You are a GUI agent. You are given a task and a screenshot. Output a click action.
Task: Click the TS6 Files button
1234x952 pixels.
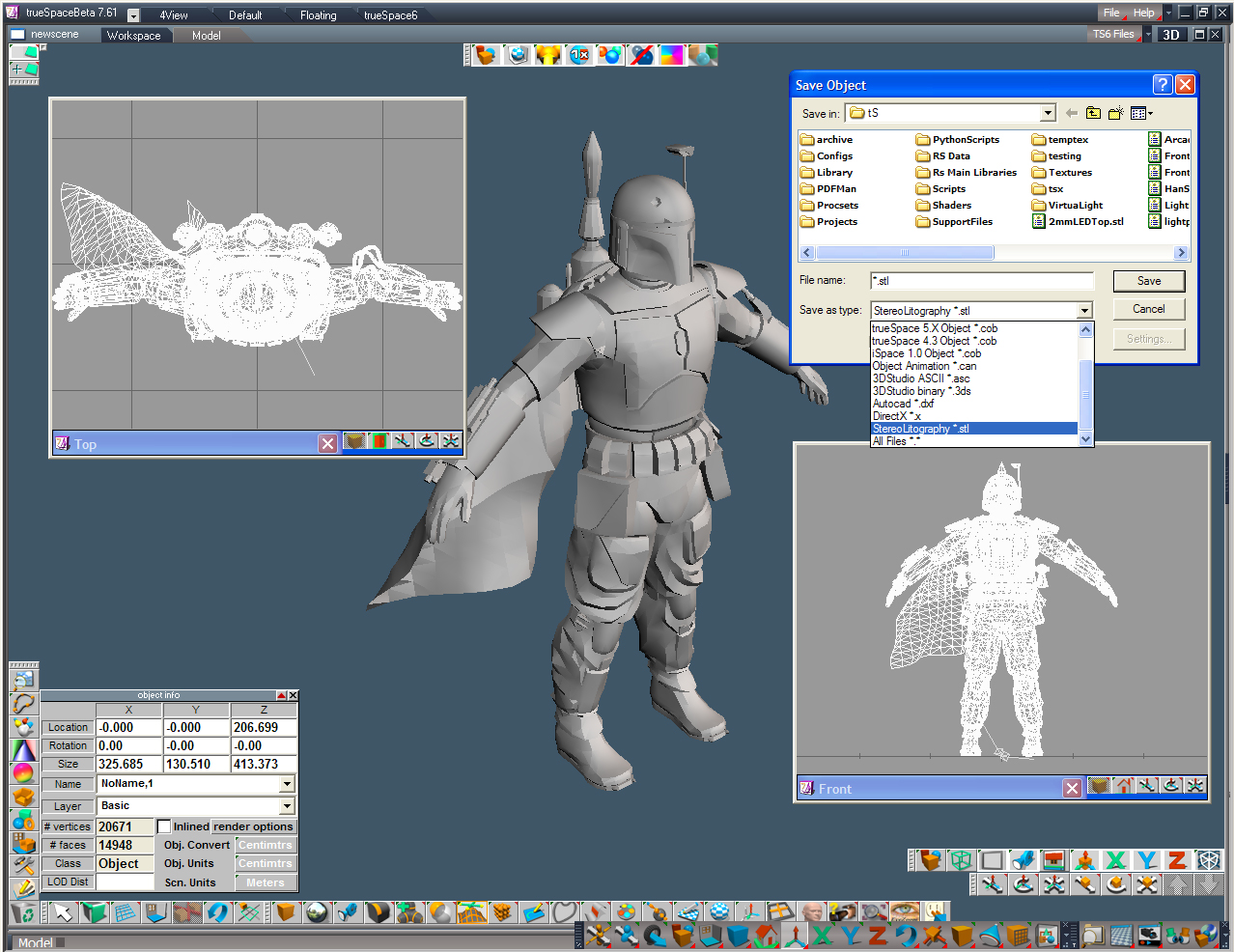pyautogui.click(x=1113, y=35)
